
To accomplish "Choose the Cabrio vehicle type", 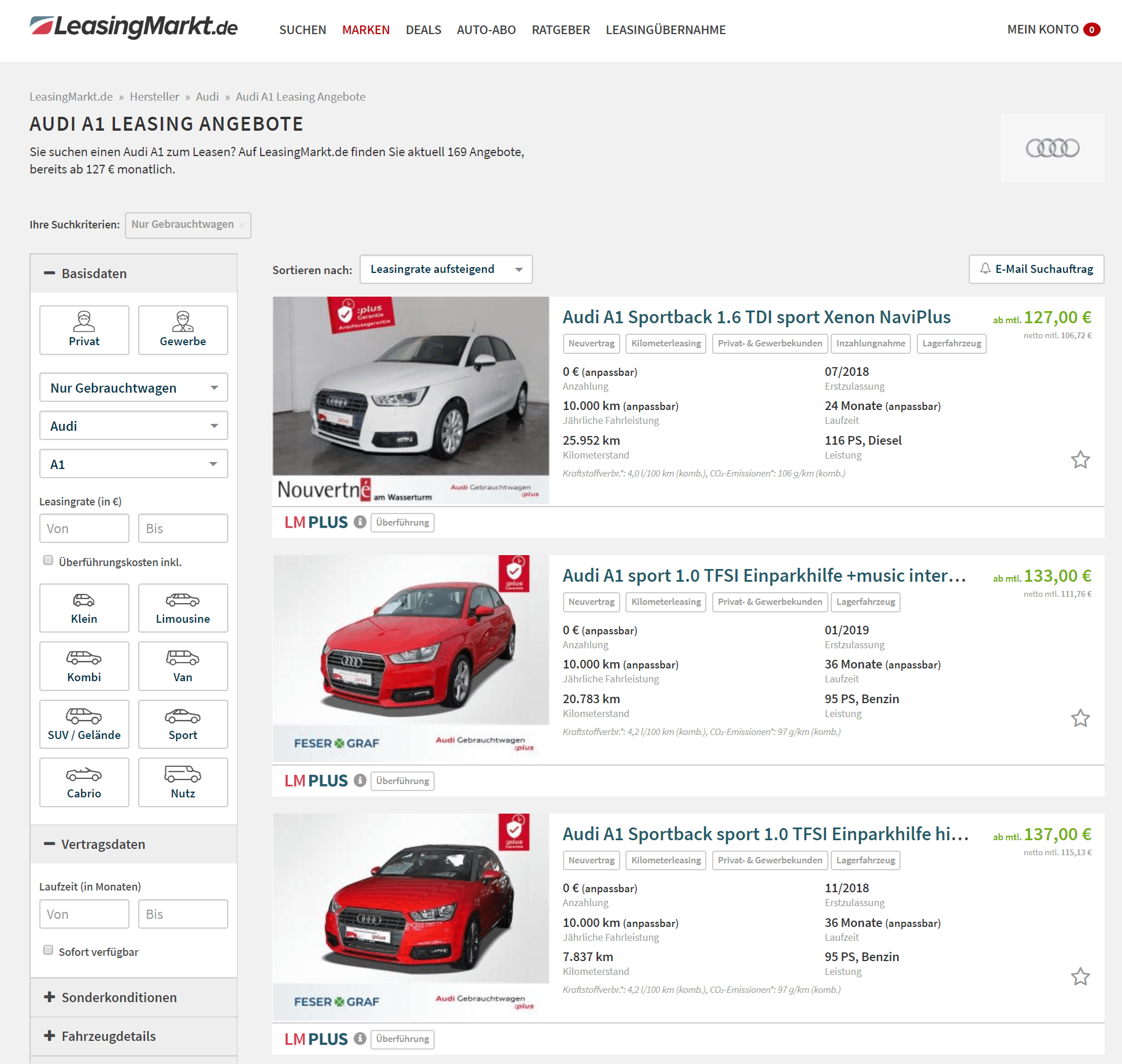I will [84, 782].
